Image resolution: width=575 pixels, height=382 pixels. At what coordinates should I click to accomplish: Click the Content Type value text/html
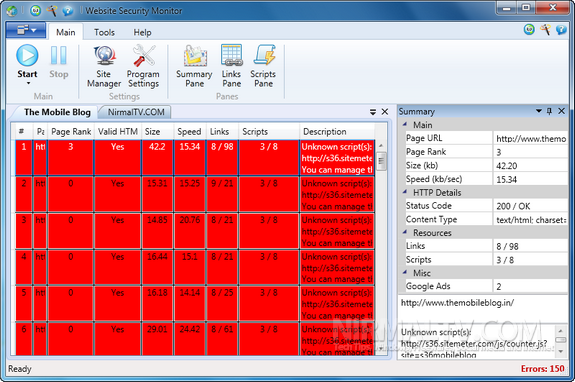click(x=531, y=220)
